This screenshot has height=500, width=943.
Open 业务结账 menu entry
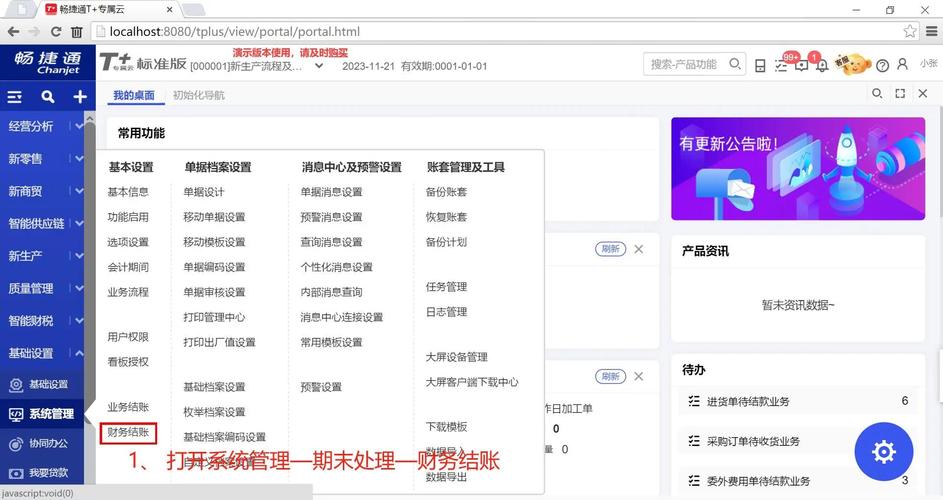click(x=128, y=407)
